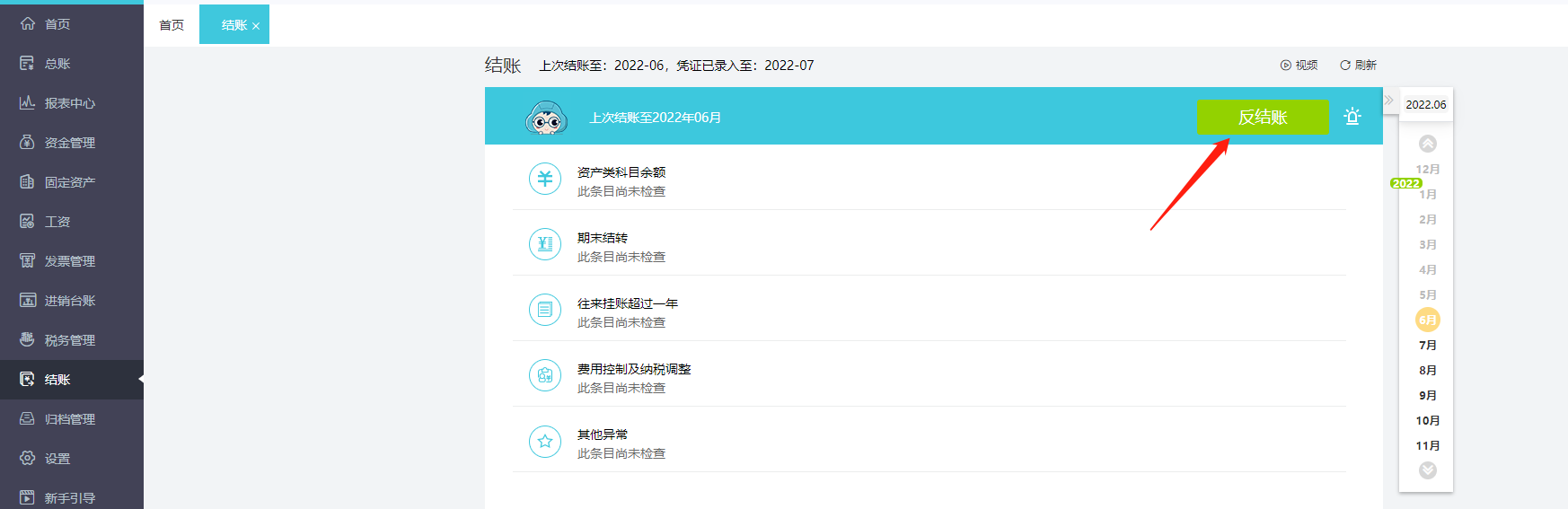Screen dimensions: 1568x509
Task: Click the up arrow in the month list
Action: coord(1428,144)
